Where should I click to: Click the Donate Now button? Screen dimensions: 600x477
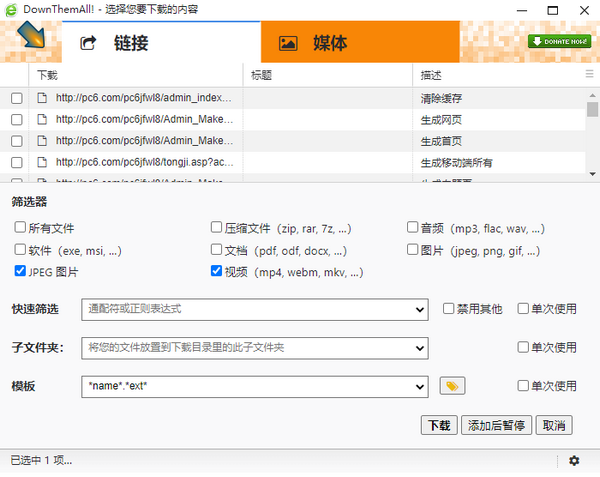pos(559,41)
